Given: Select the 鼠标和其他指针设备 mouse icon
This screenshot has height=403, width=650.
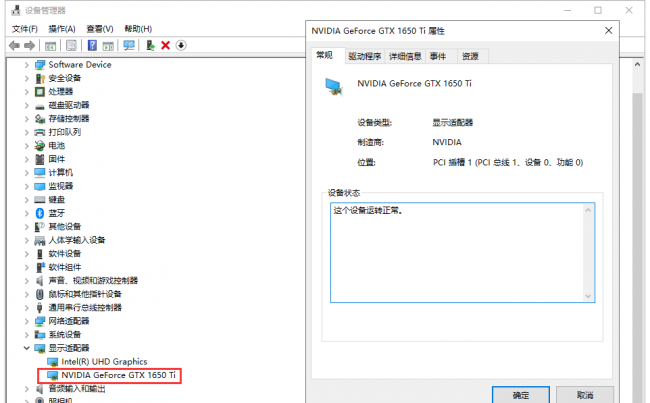Looking at the screenshot, I should (x=40, y=294).
